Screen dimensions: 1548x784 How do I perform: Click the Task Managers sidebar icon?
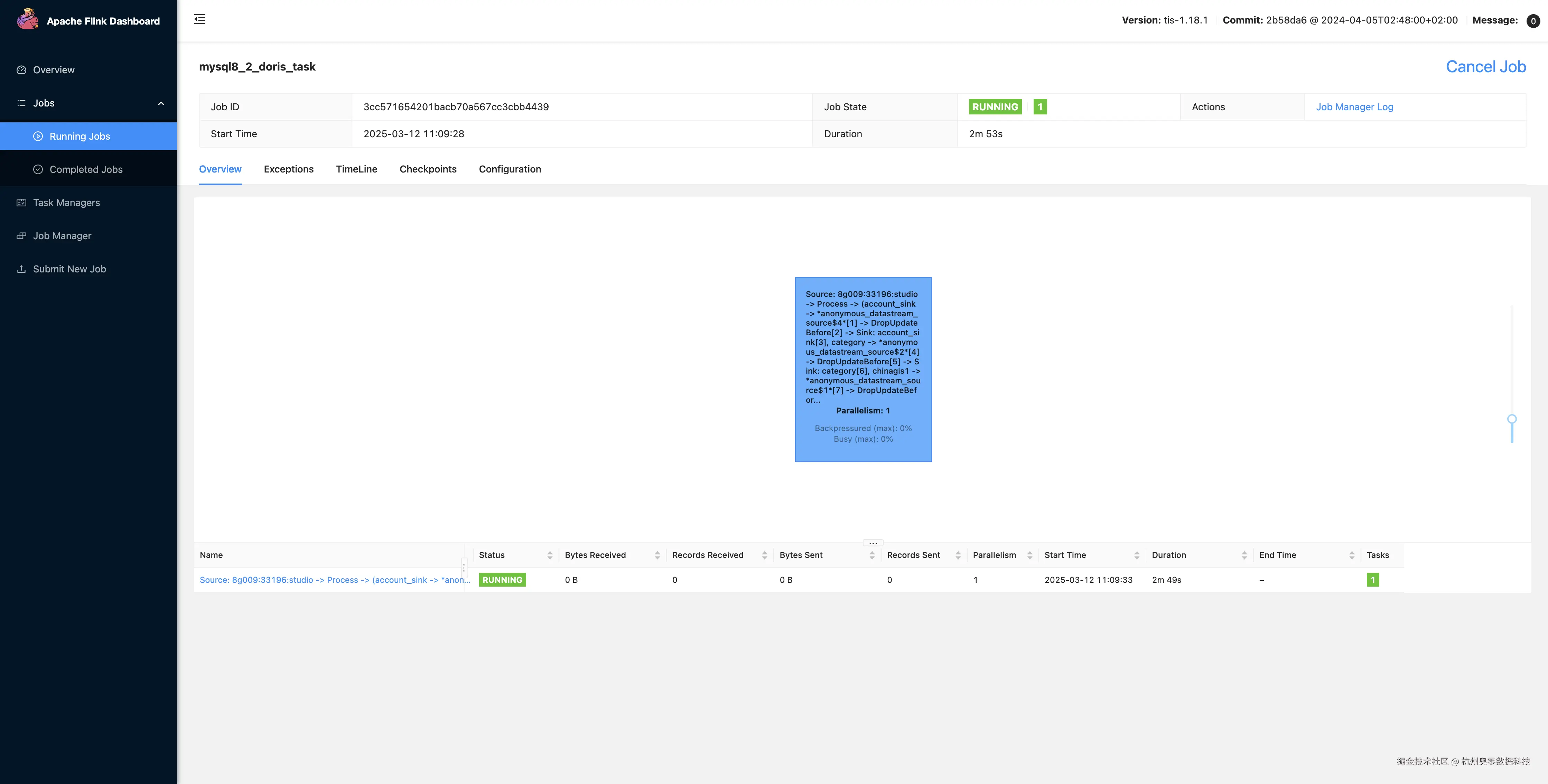click(x=22, y=203)
